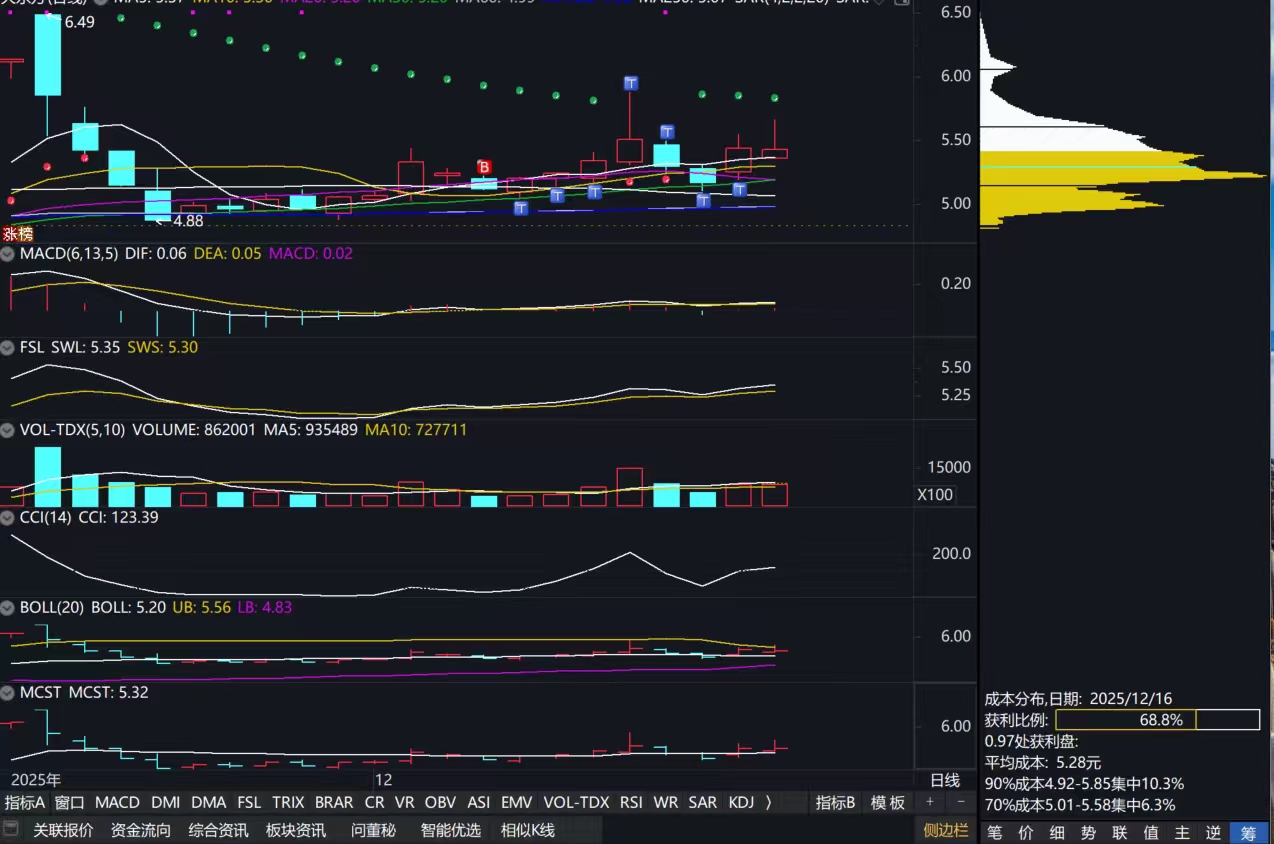The height and width of the screenshot is (844, 1274).
Task: Select the RSI indicator tab
Action: point(631,802)
